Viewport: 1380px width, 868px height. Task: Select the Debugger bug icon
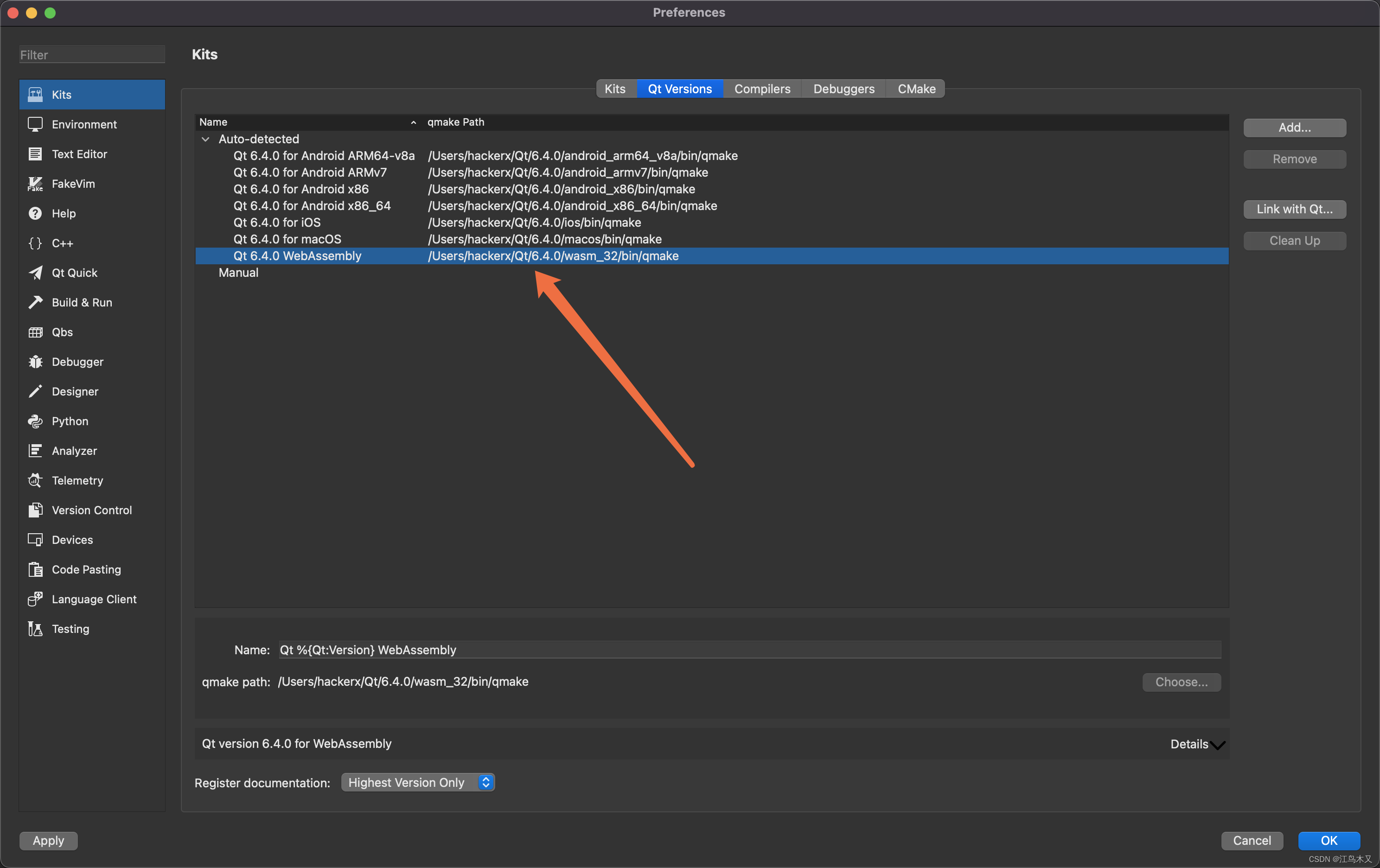pyautogui.click(x=35, y=362)
